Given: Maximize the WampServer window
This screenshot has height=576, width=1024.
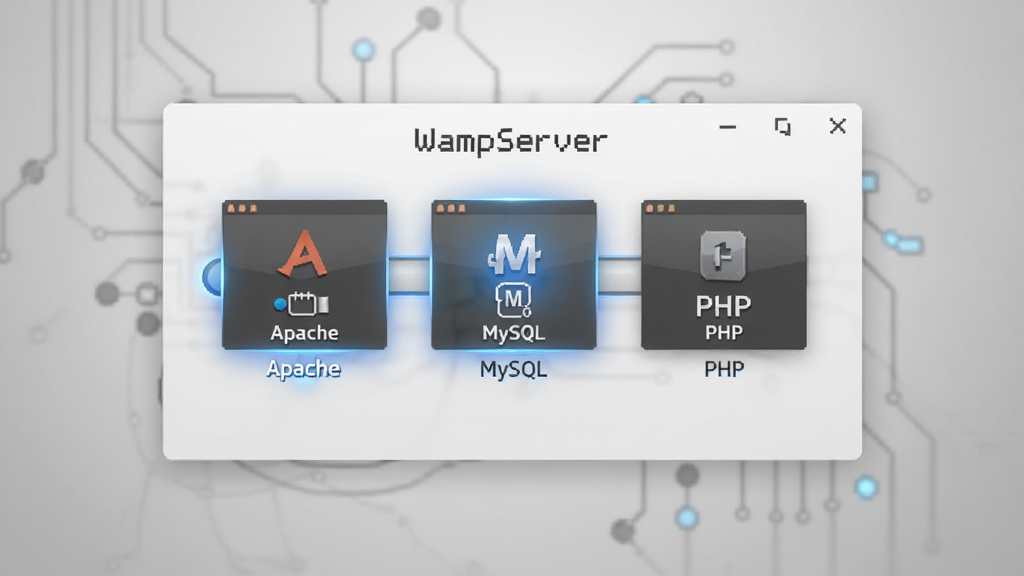Looking at the screenshot, I should pos(782,126).
